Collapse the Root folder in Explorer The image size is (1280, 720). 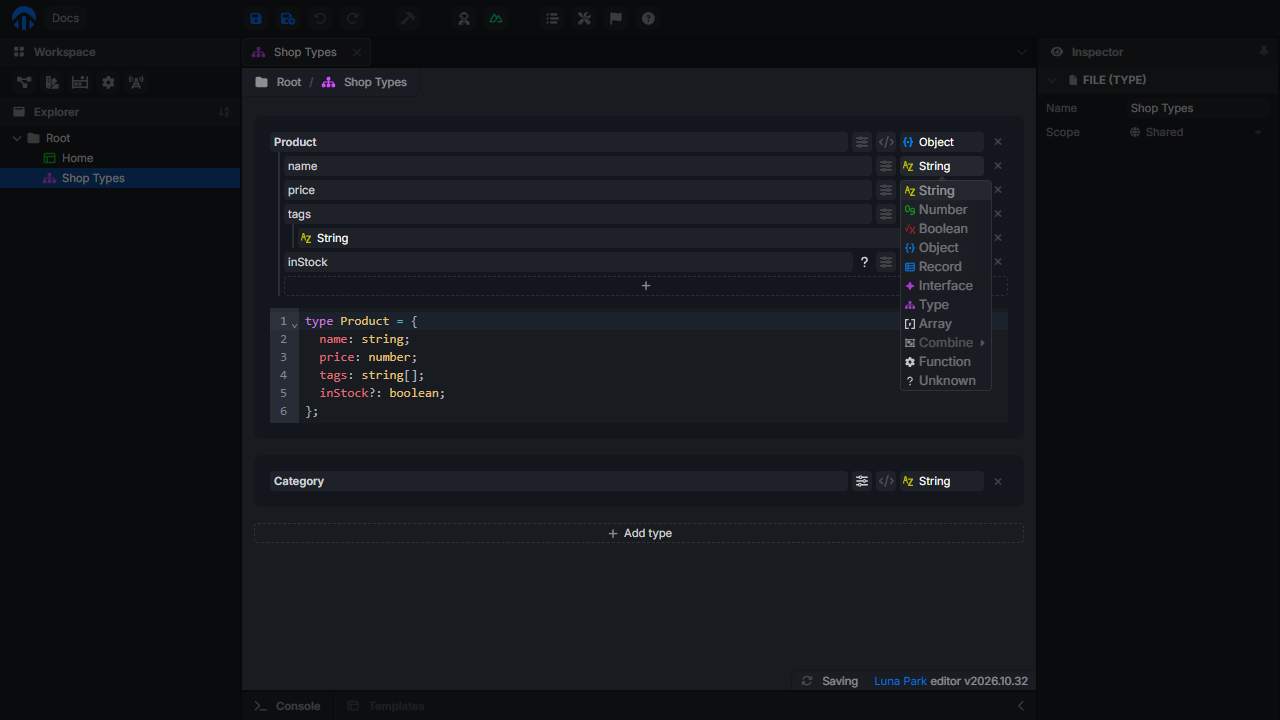pos(17,138)
